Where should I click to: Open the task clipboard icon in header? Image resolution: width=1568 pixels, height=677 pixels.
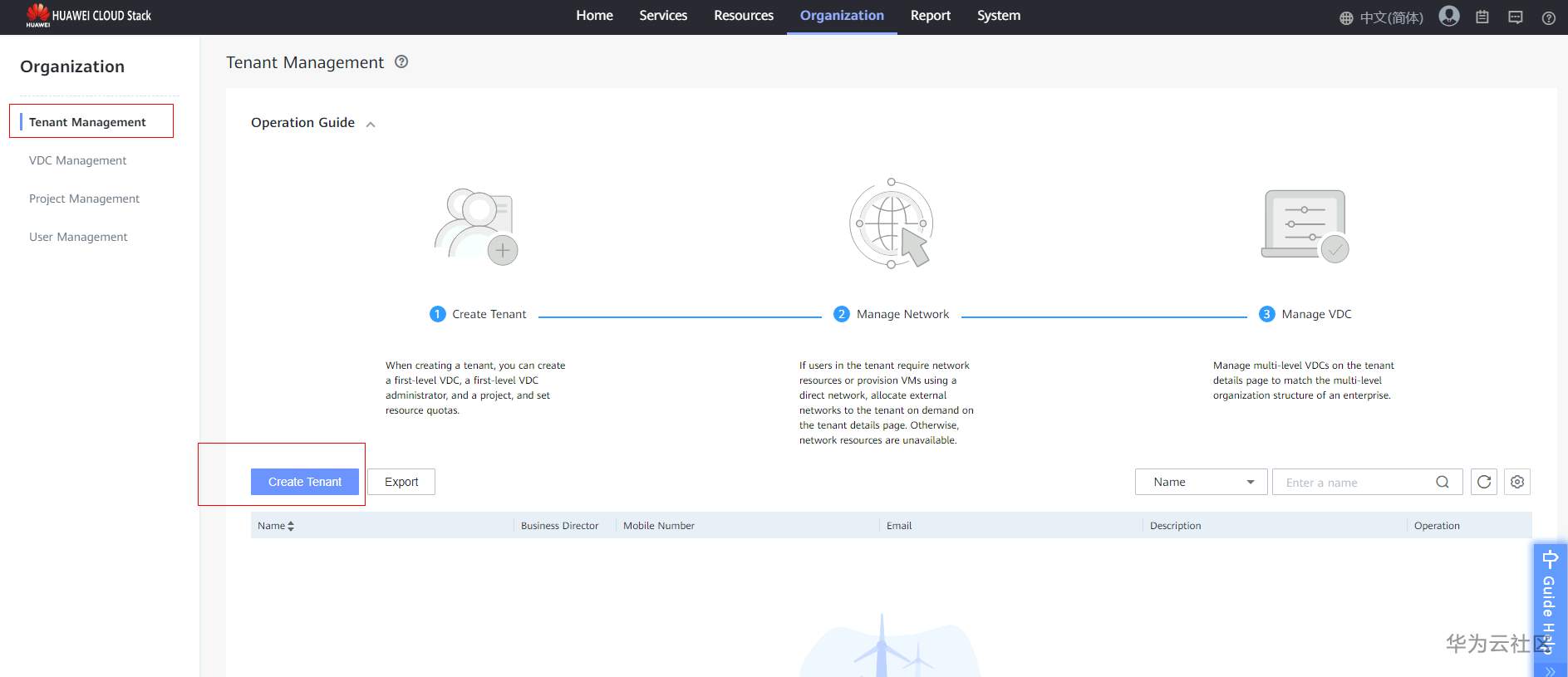point(1482,17)
